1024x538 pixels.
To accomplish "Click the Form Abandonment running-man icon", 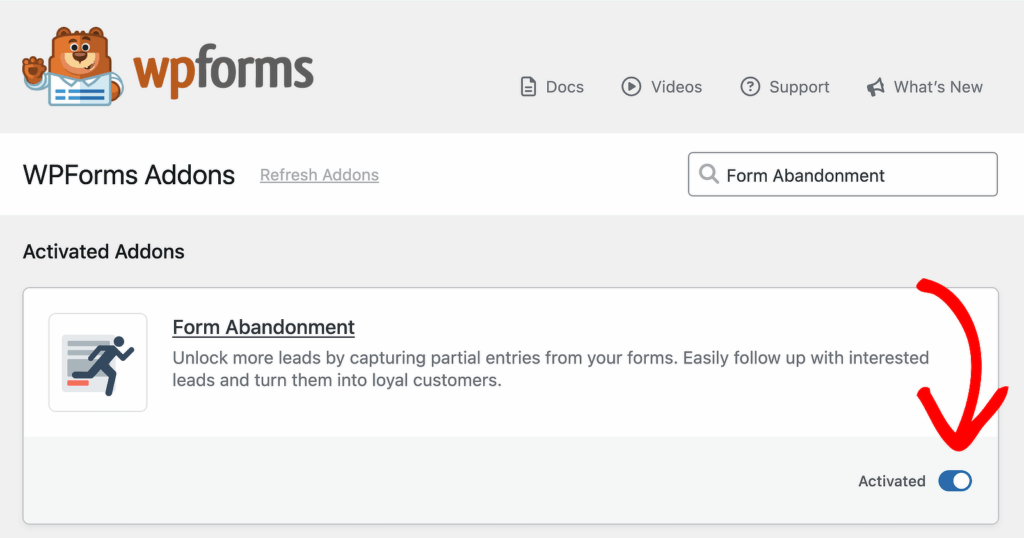I will pos(98,362).
